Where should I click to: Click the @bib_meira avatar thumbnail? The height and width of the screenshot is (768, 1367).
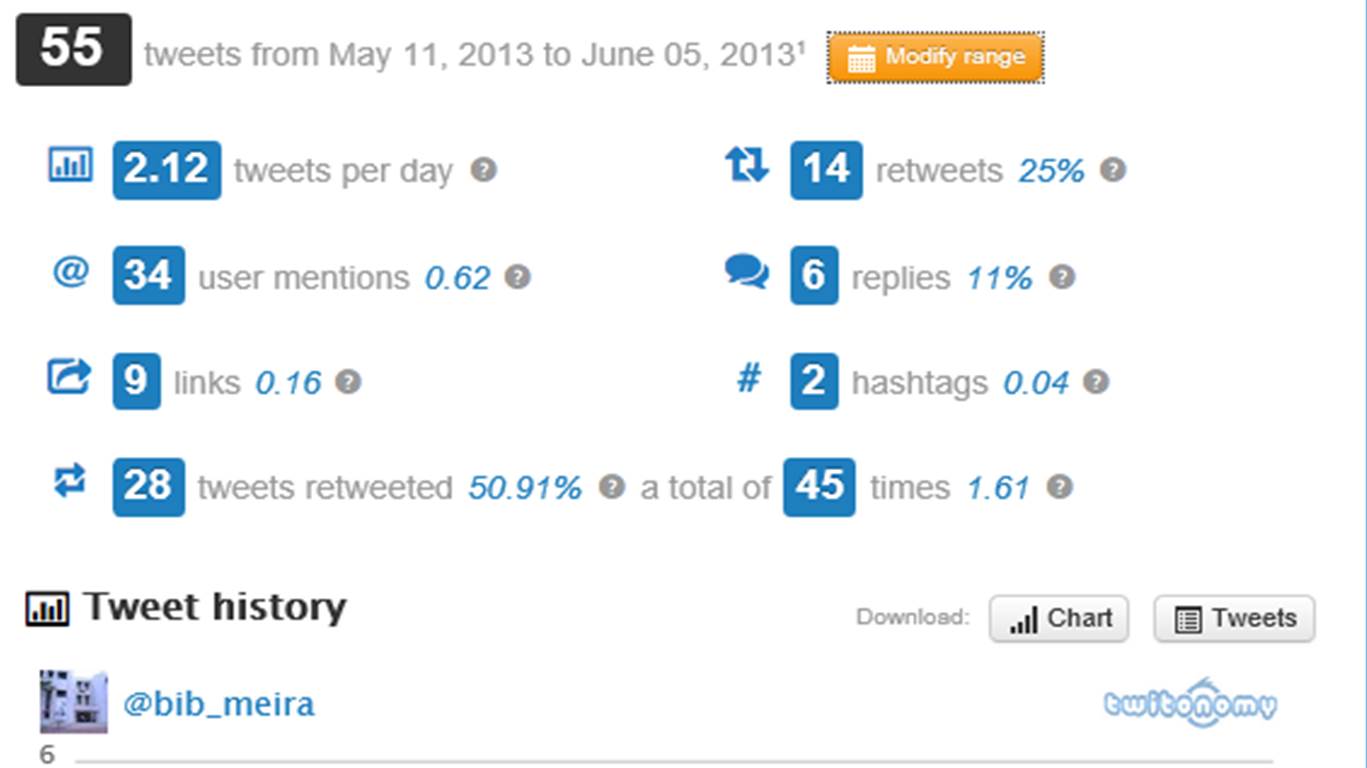tap(73, 701)
